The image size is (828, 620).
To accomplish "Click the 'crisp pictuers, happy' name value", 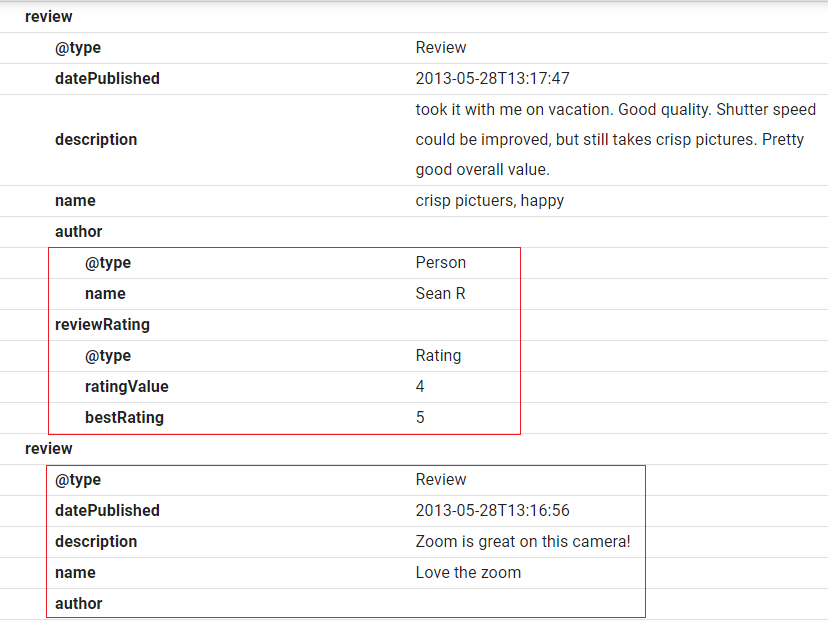I will 489,200.
